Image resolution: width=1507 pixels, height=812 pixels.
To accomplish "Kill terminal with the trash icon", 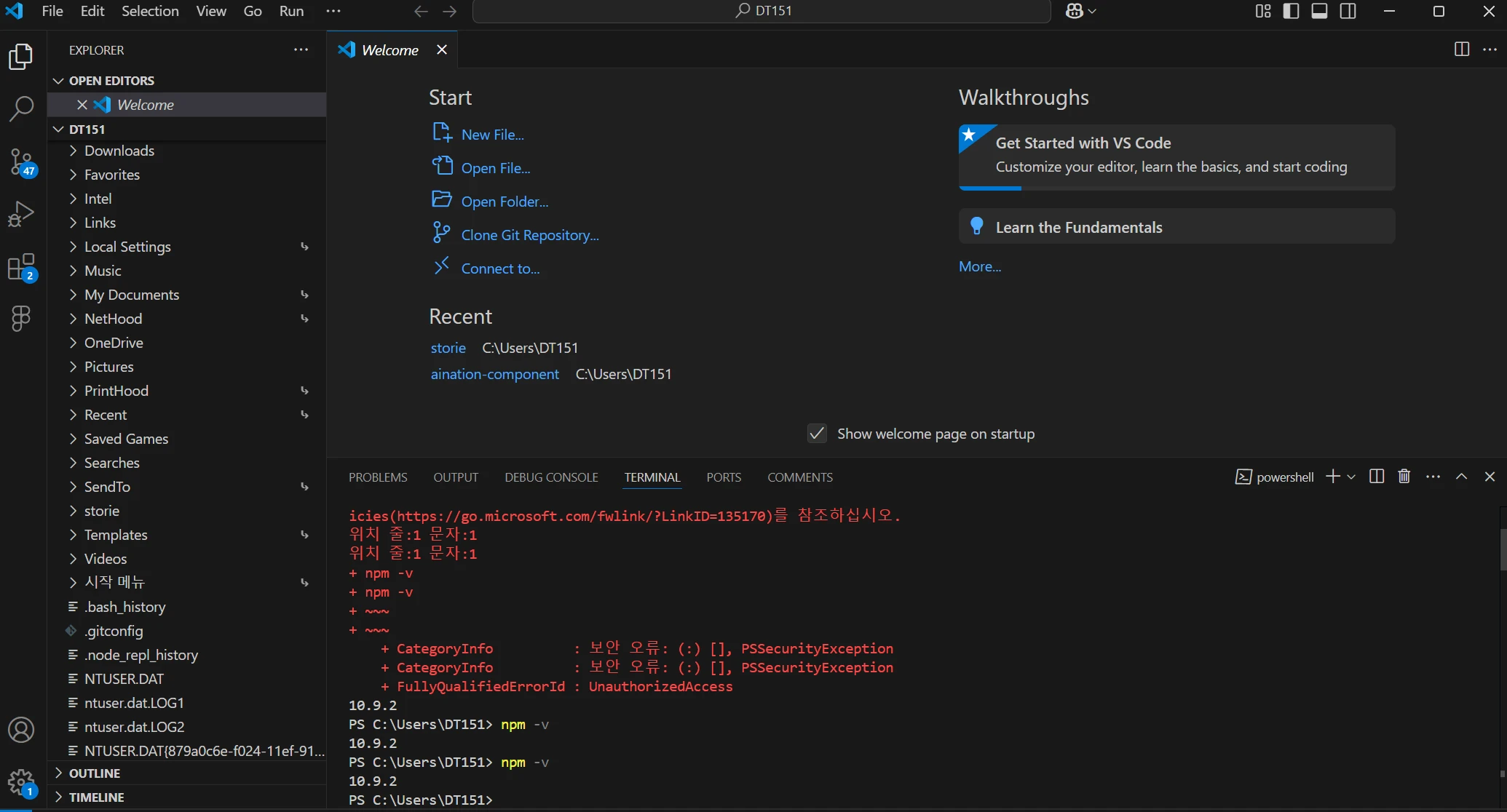I will coord(1404,477).
